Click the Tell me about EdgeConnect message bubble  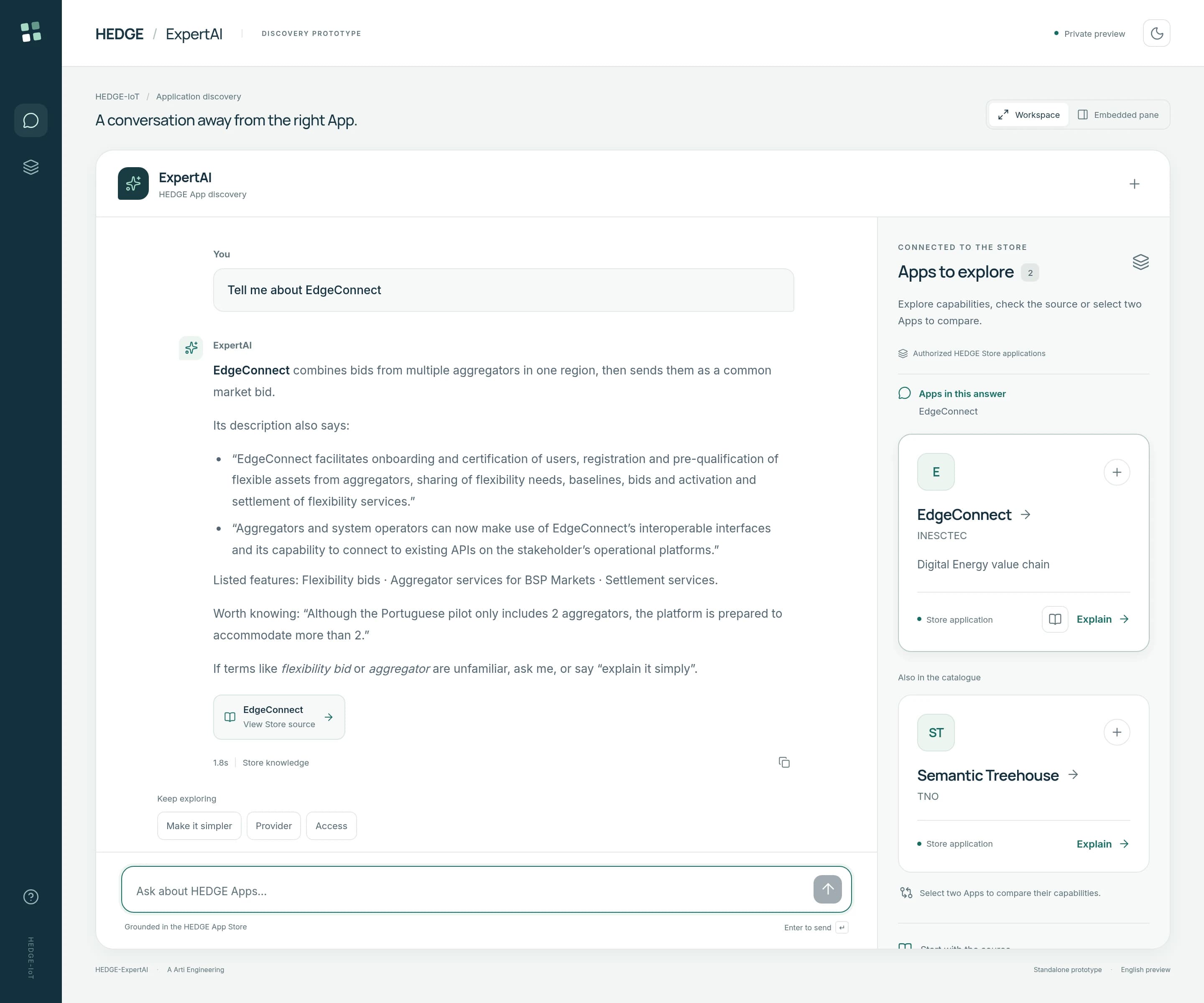pos(503,290)
